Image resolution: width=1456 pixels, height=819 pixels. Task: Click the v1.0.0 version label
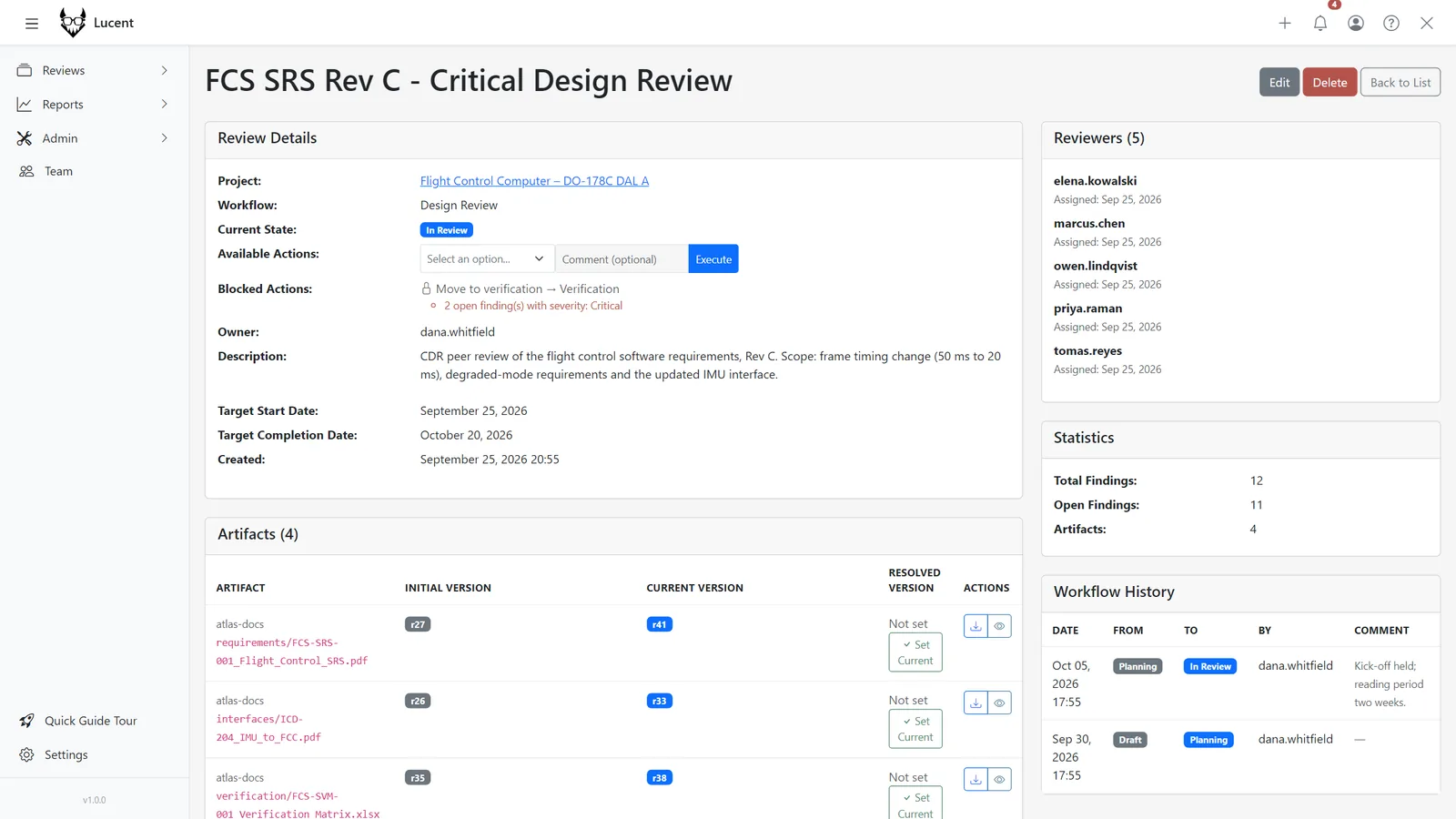(x=94, y=800)
